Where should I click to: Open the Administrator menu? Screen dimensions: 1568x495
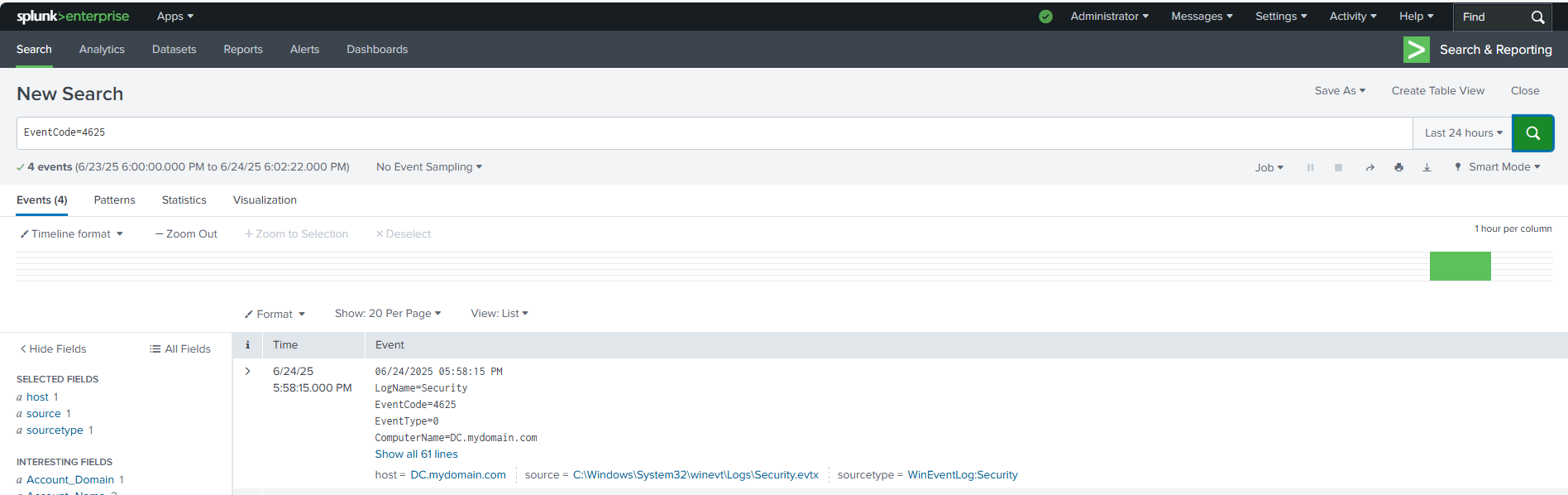click(1109, 17)
